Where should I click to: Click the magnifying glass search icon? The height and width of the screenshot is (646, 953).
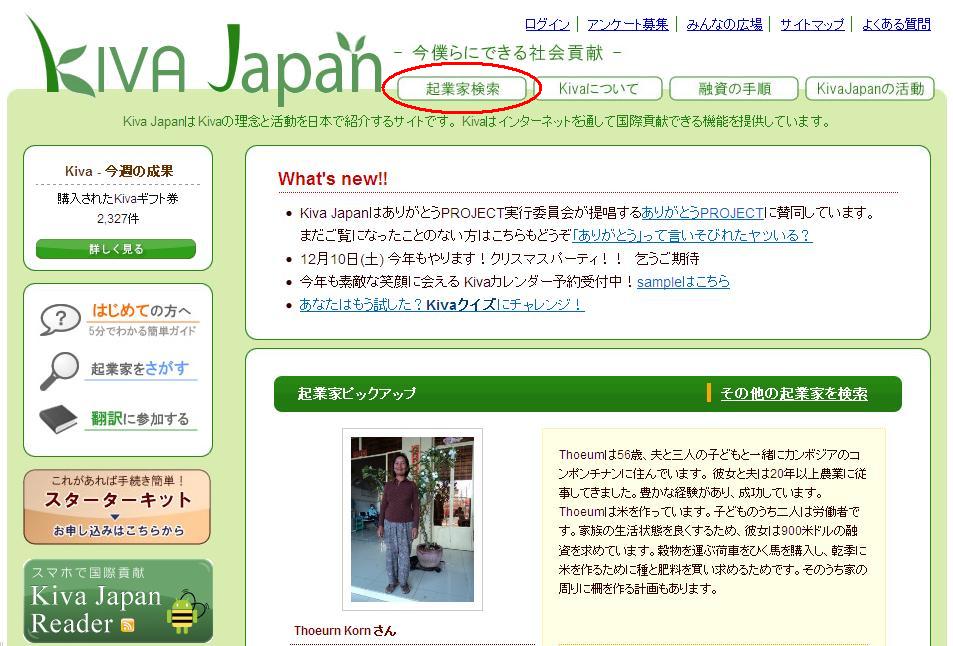point(60,370)
